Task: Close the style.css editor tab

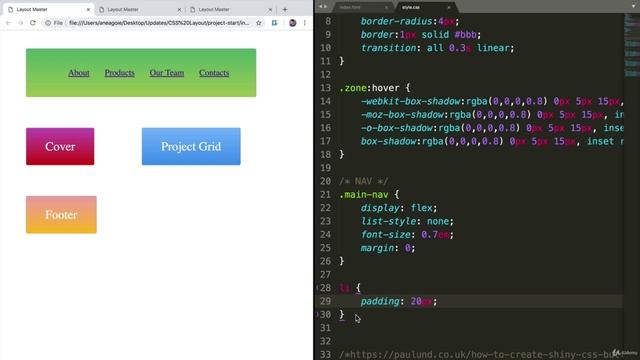Action: [449, 7]
